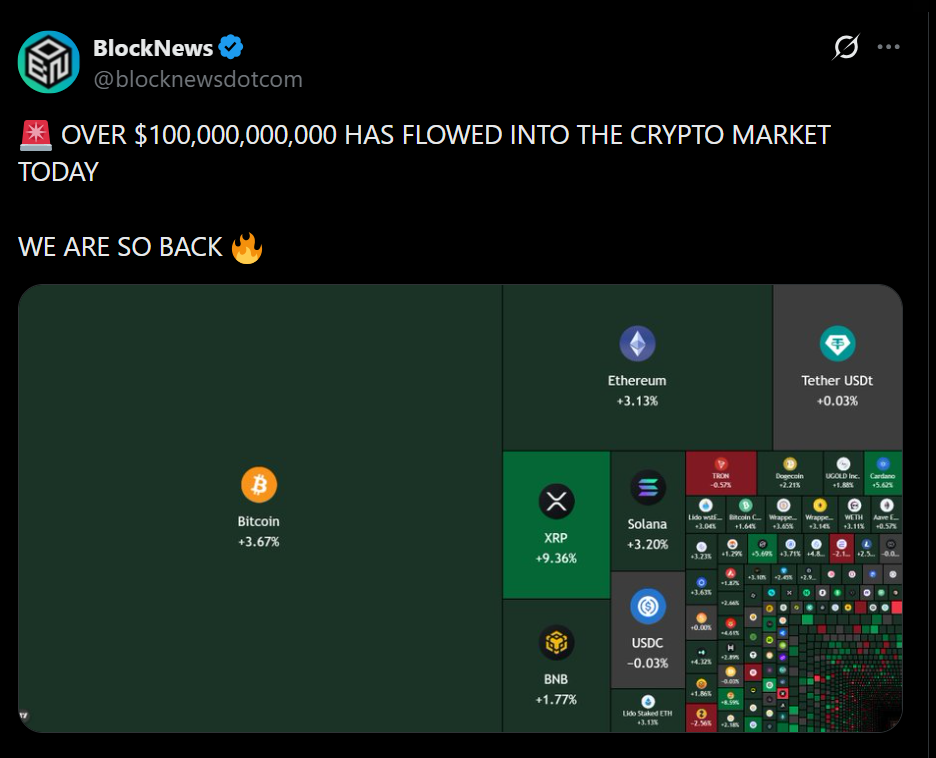Select the Bitcoin icon in the heatmap
This screenshot has width=936, height=758.
pyautogui.click(x=260, y=483)
